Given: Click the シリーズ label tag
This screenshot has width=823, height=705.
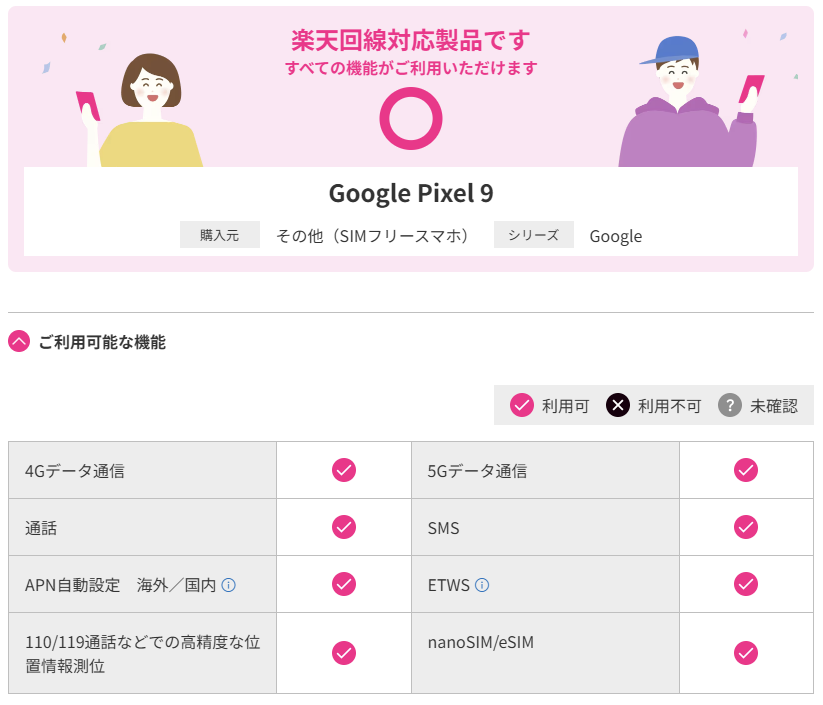Looking at the screenshot, I should 534,235.
